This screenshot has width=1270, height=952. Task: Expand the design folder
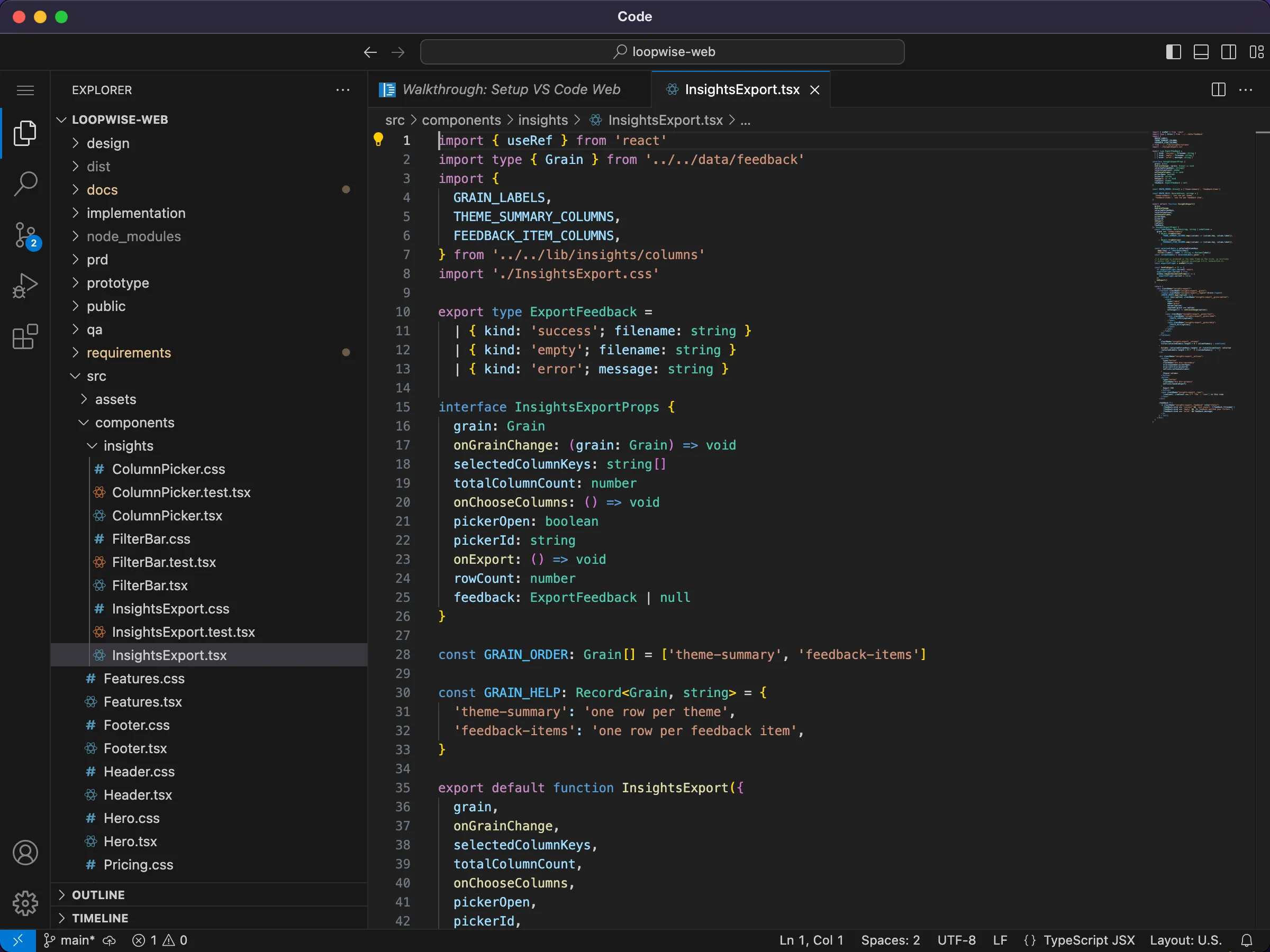(x=209, y=143)
